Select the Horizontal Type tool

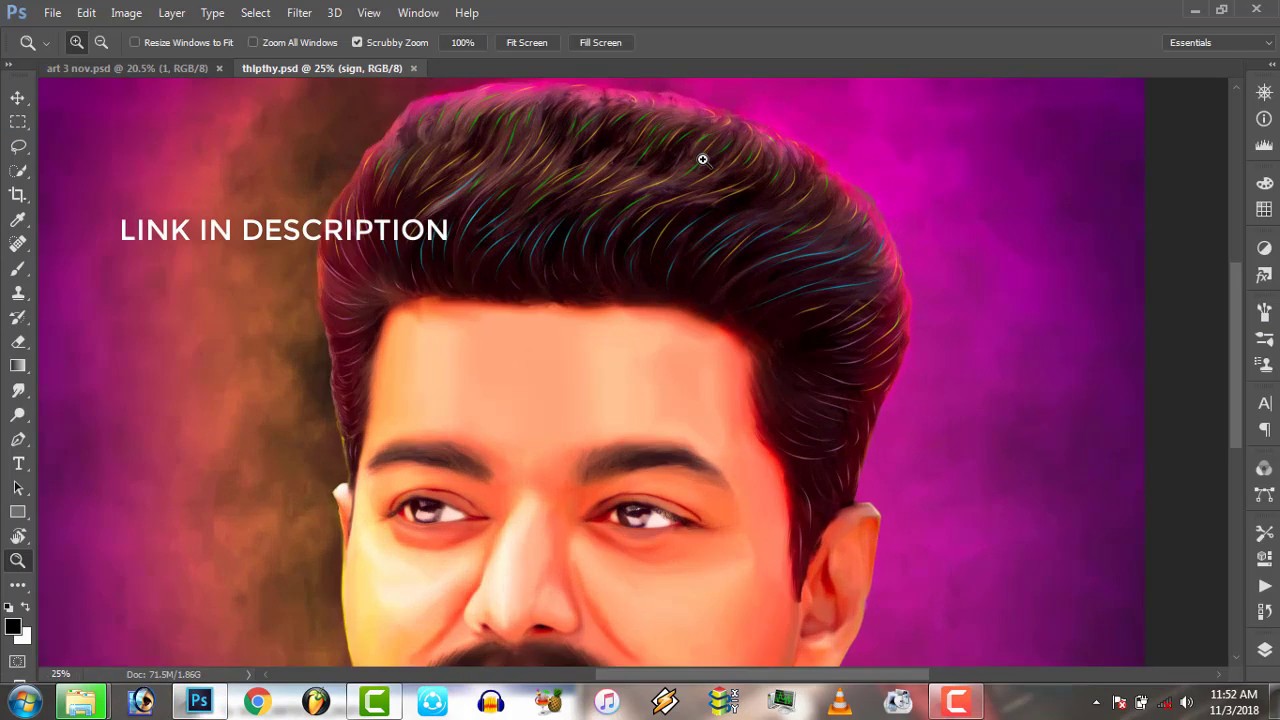tap(18, 464)
